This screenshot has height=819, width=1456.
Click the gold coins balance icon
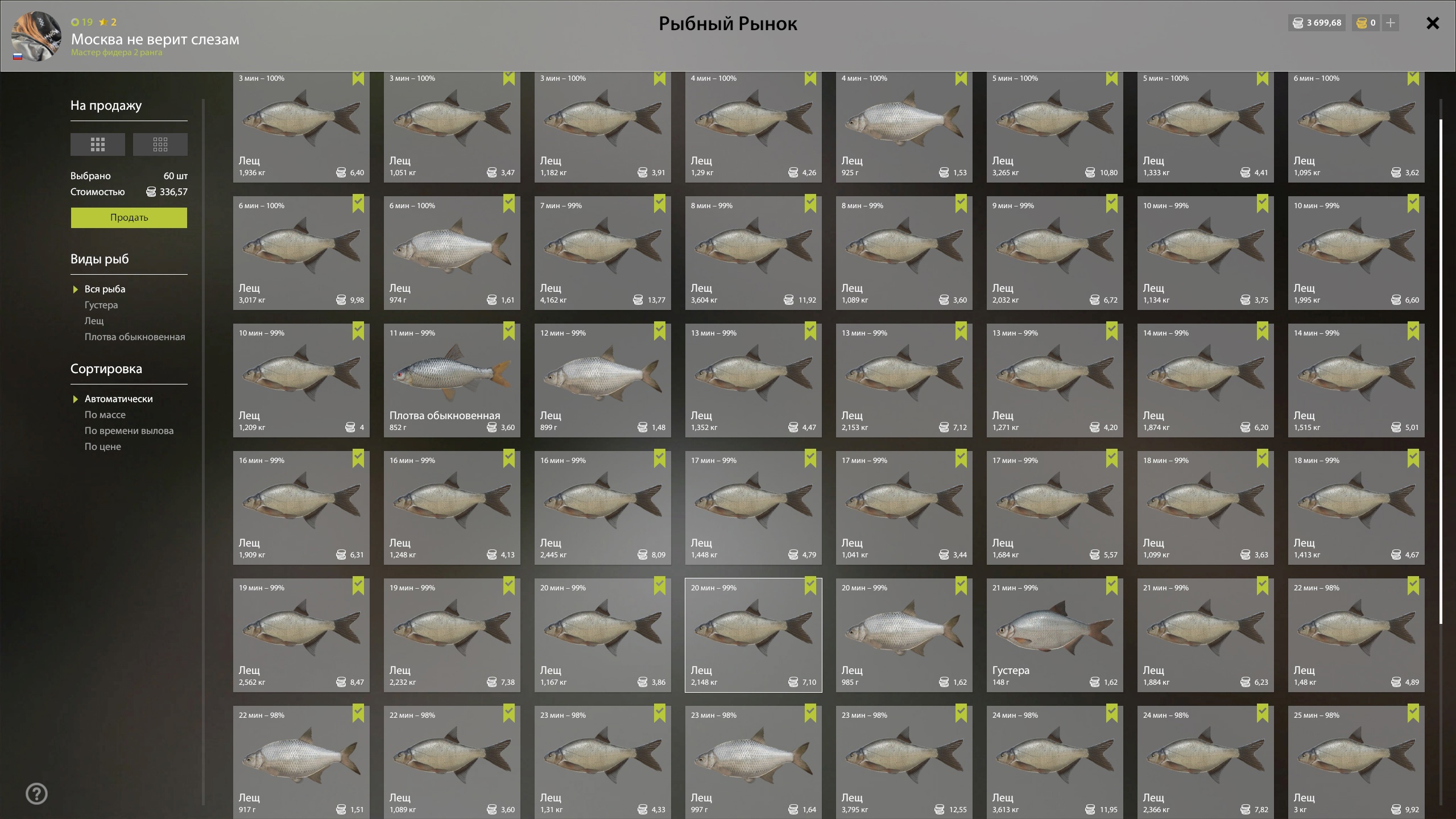pos(1362,23)
